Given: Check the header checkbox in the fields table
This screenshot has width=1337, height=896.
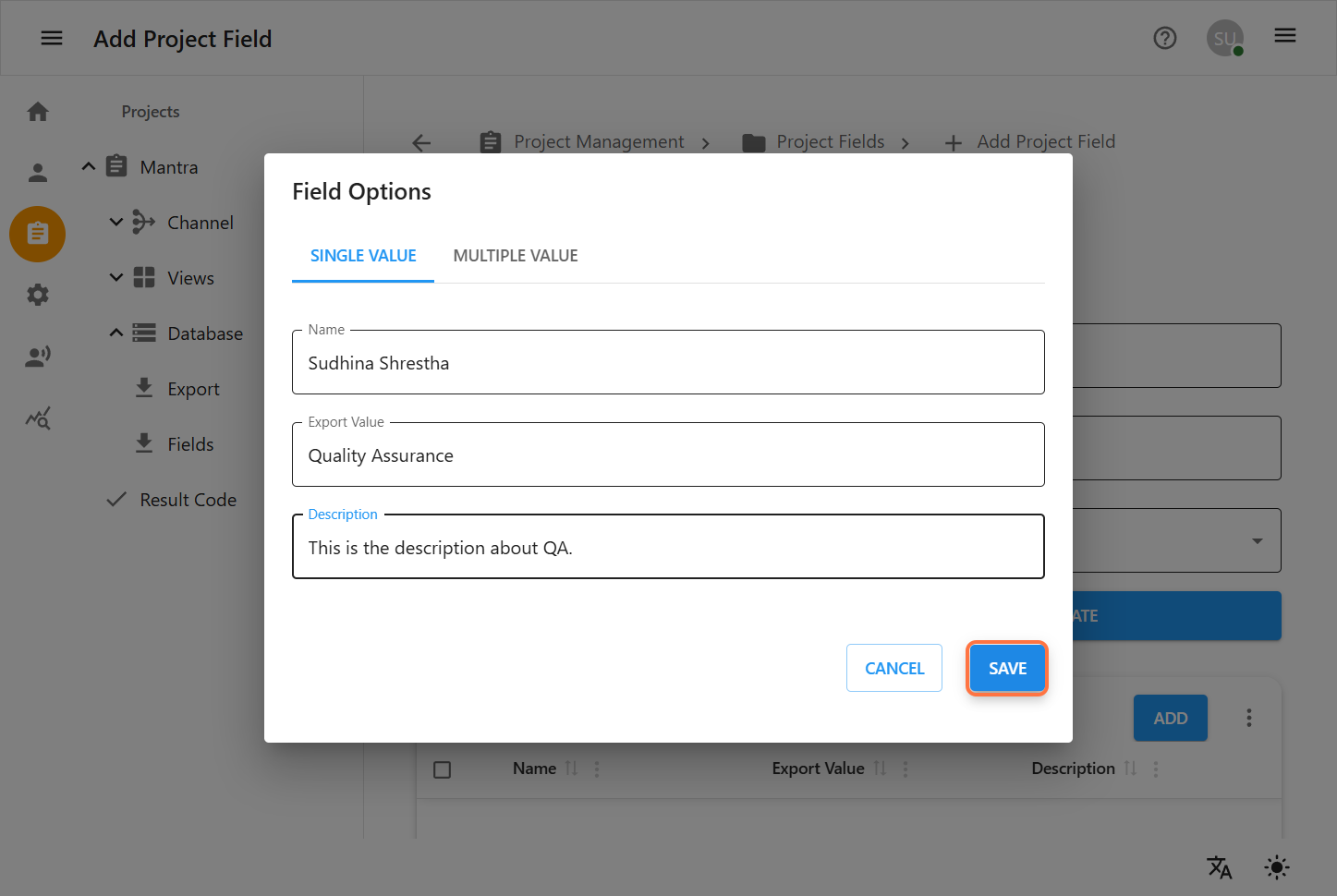Looking at the screenshot, I should point(442,769).
